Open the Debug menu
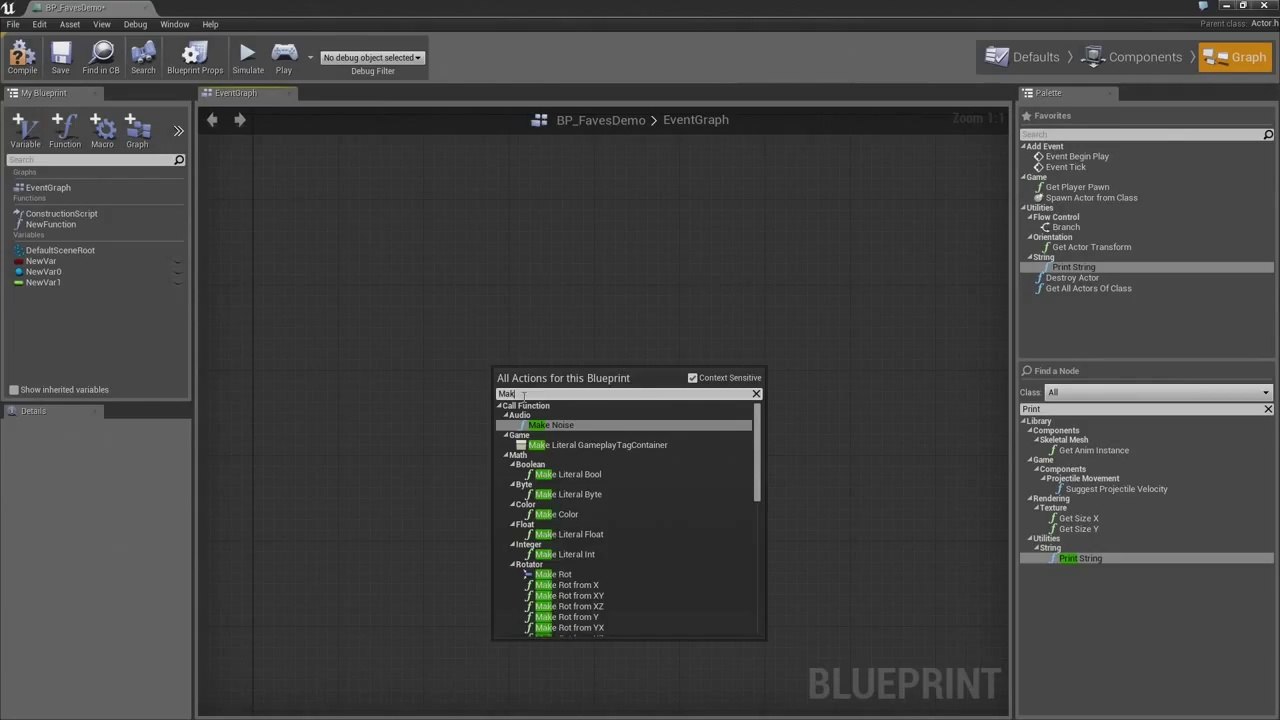 135,24
